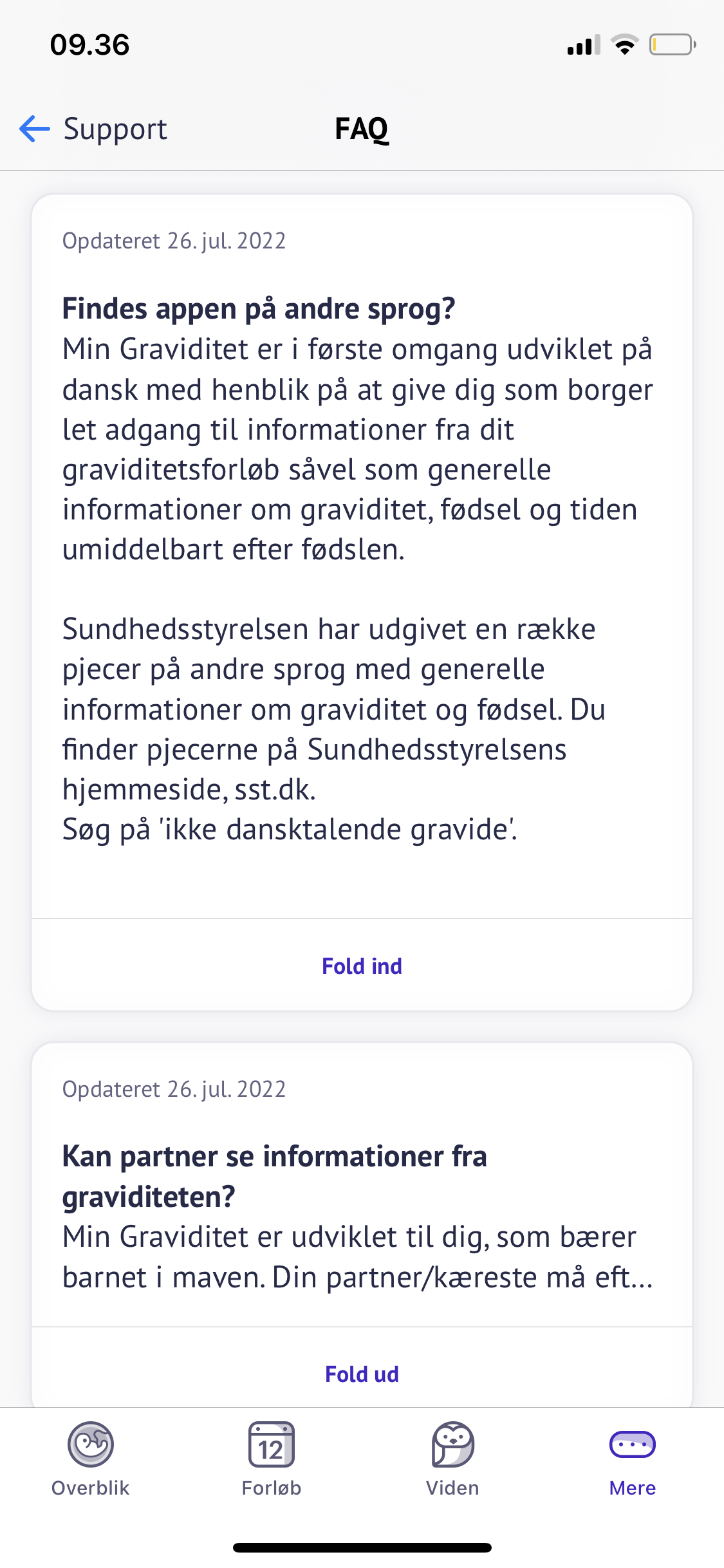Tap the cellular signal bars icon
Screen dimensions: 724x1568
[x=583, y=45]
